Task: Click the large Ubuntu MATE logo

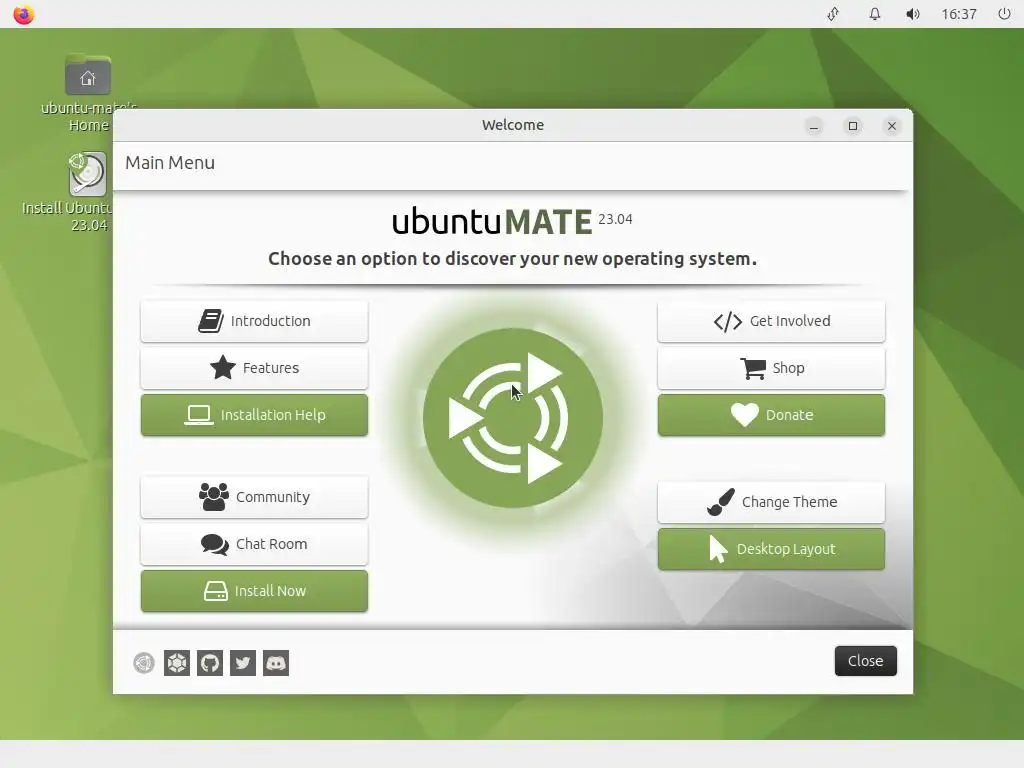Action: pos(513,418)
